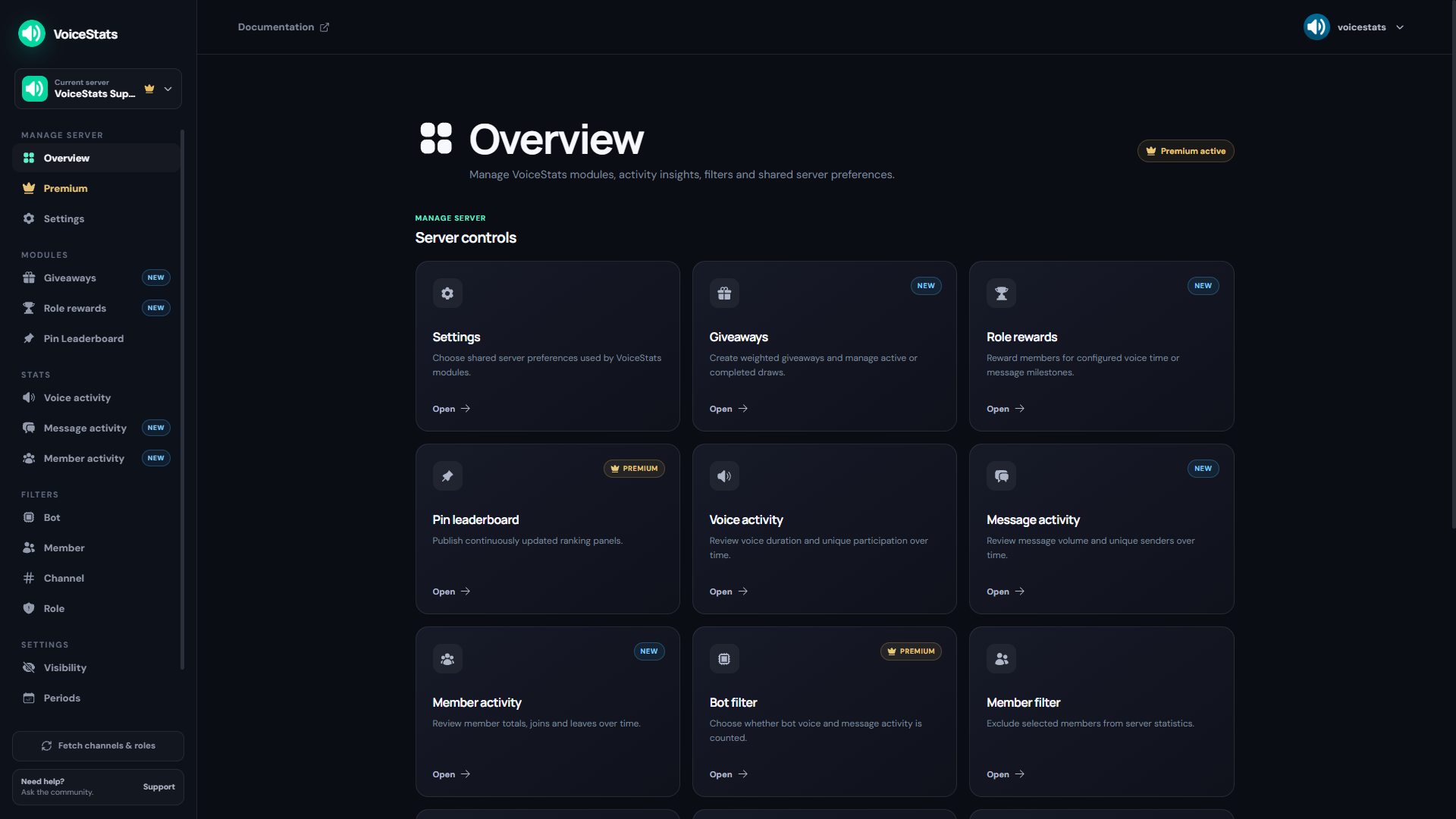The width and height of the screenshot is (1456, 819).
Task: Click the speaker icon on Voice activity card
Action: 724,476
